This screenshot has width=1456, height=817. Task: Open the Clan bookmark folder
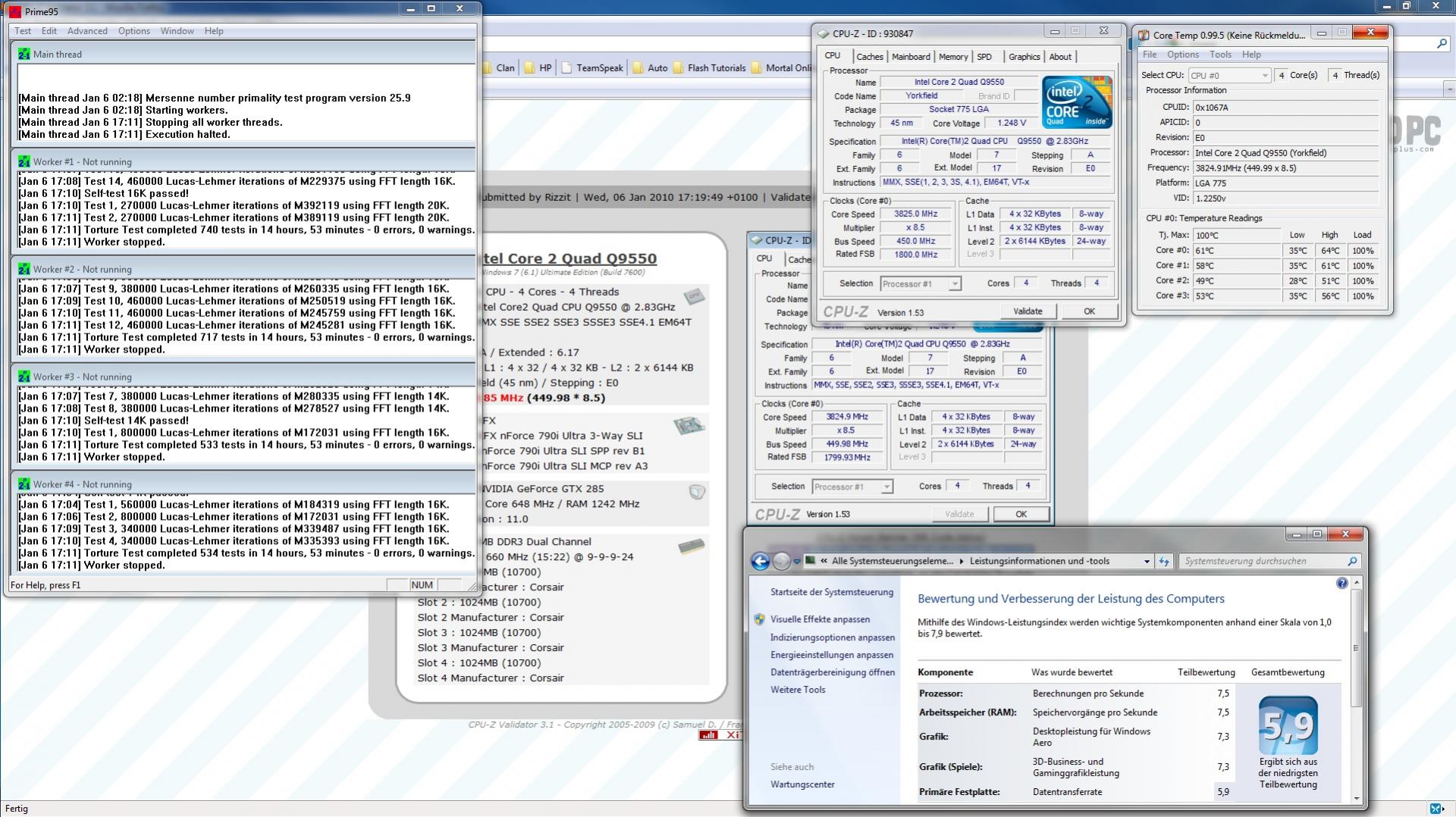tap(498, 67)
